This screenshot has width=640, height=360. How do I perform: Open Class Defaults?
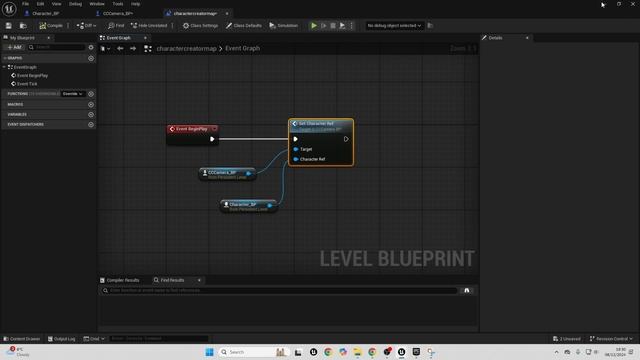click(x=244, y=26)
